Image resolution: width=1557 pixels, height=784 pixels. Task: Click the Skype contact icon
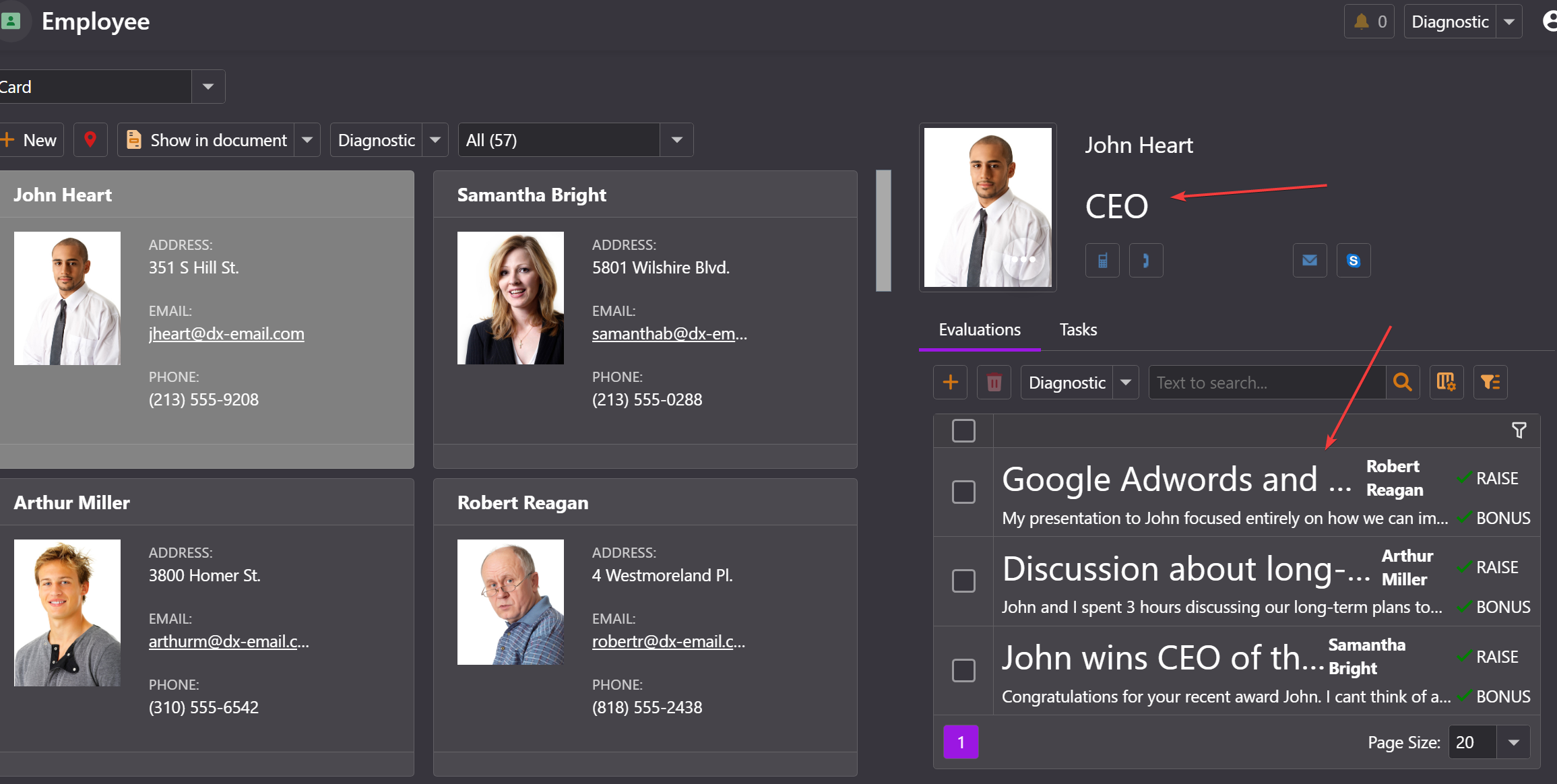pos(1353,261)
